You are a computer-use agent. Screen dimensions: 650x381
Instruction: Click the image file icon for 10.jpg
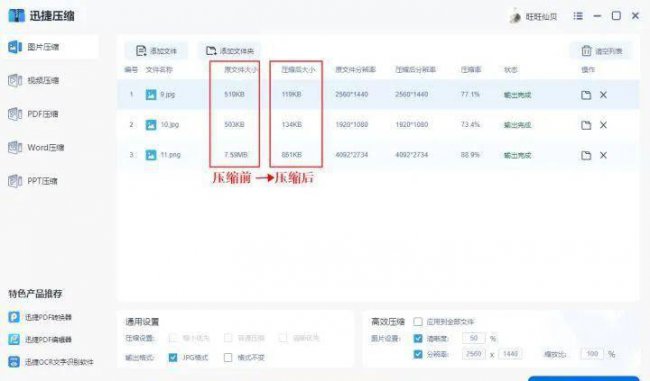pos(151,125)
